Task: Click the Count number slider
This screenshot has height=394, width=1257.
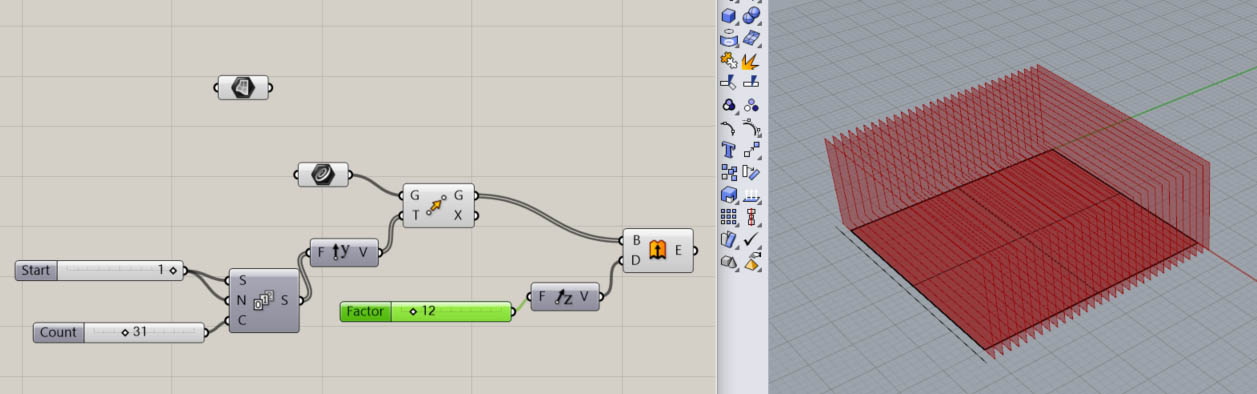Action: pos(119,332)
